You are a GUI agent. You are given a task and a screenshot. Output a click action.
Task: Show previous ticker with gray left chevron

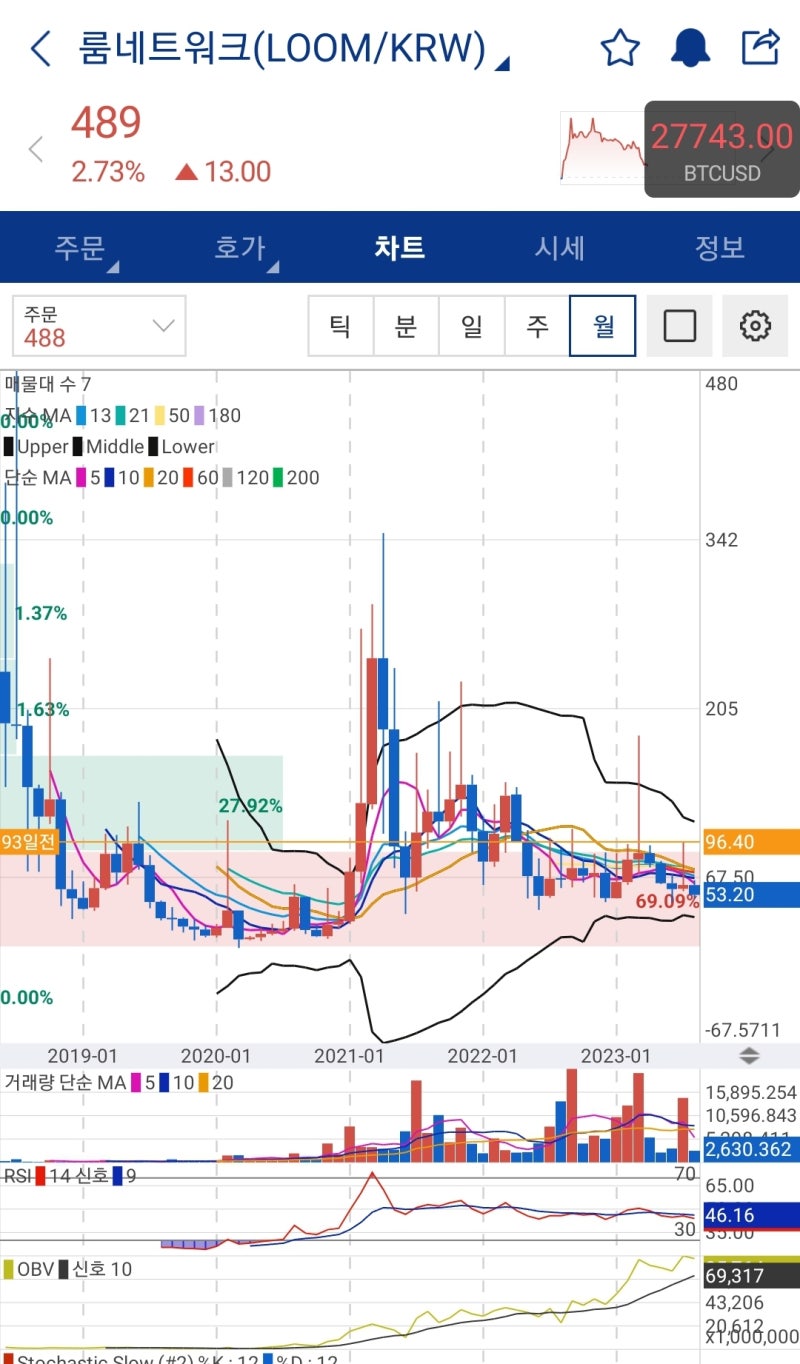(x=36, y=150)
